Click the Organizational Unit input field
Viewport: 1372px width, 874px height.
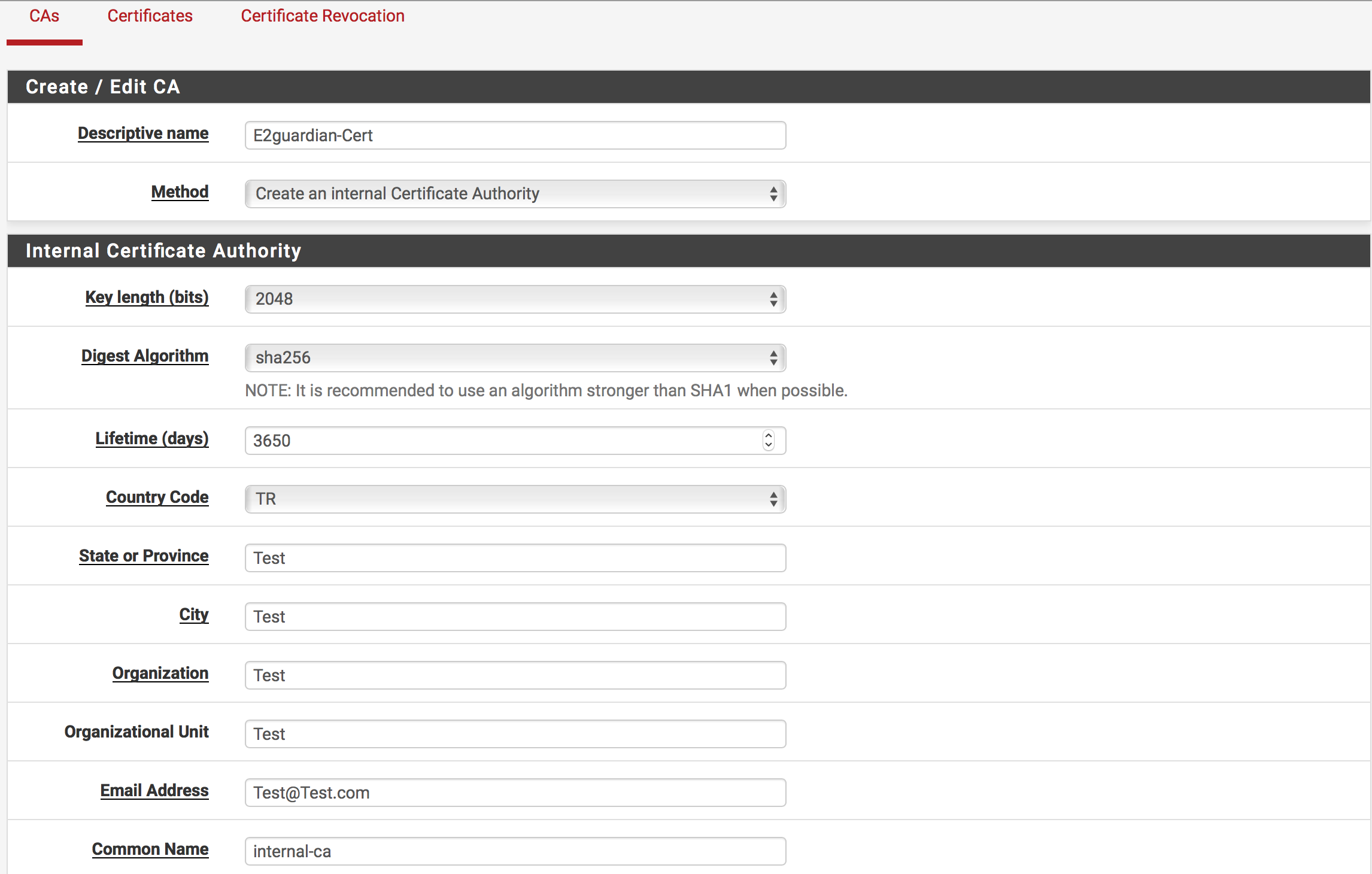tap(515, 734)
